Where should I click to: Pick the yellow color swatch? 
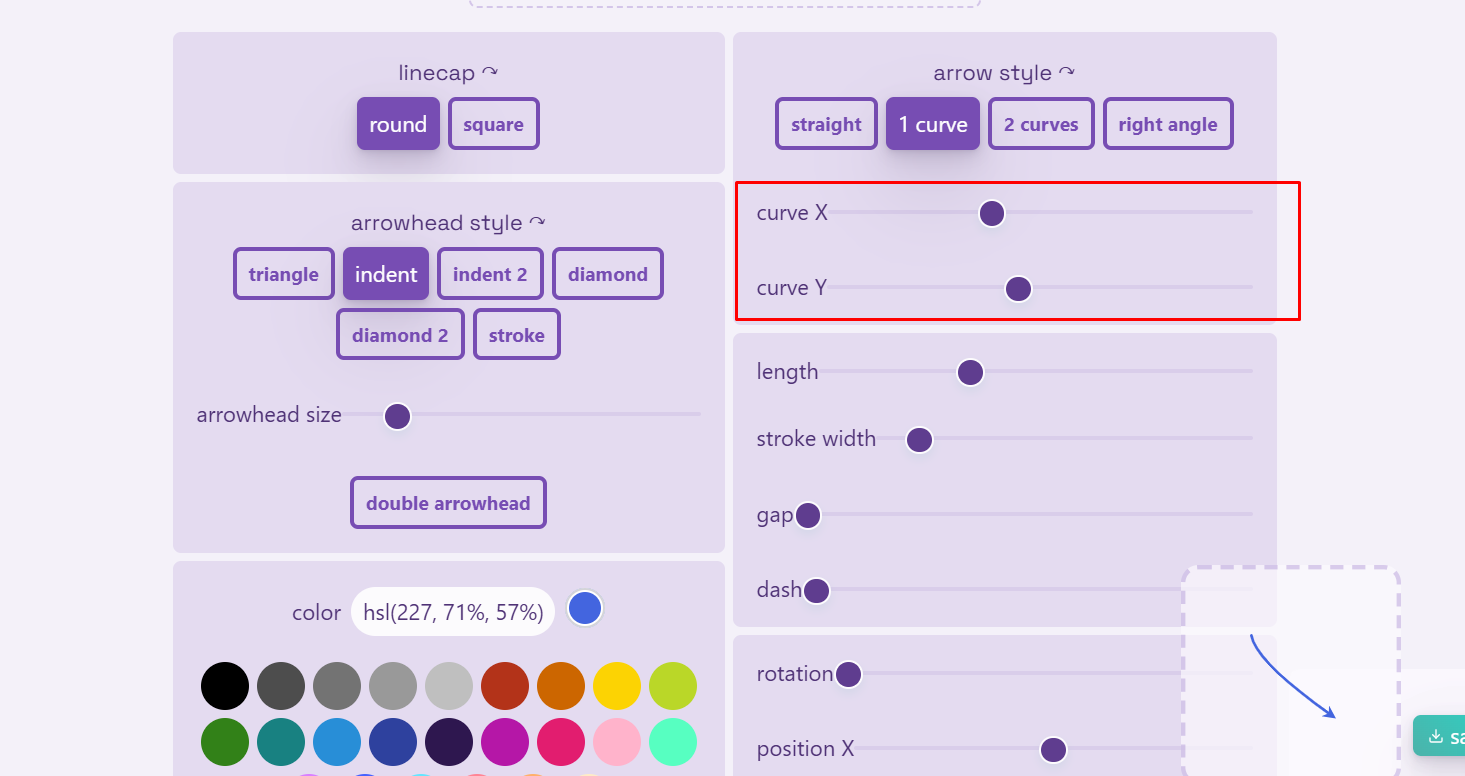(x=617, y=686)
